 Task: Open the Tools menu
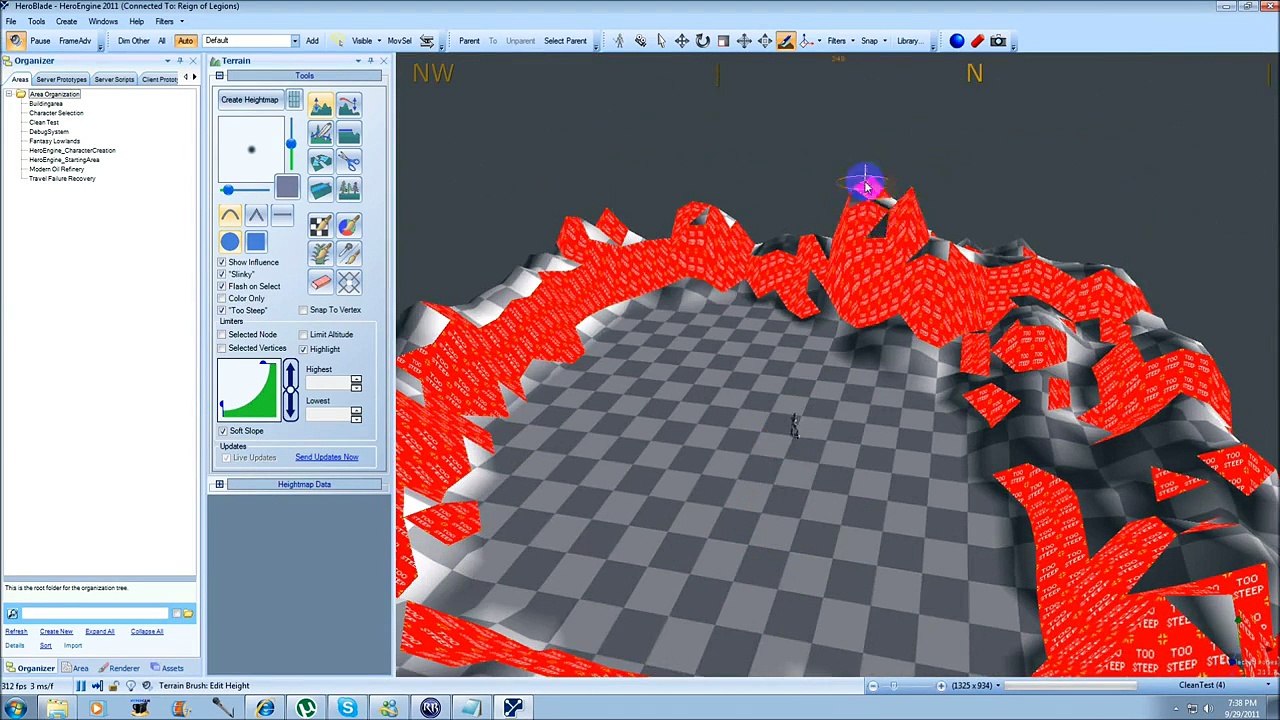coord(36,21)
